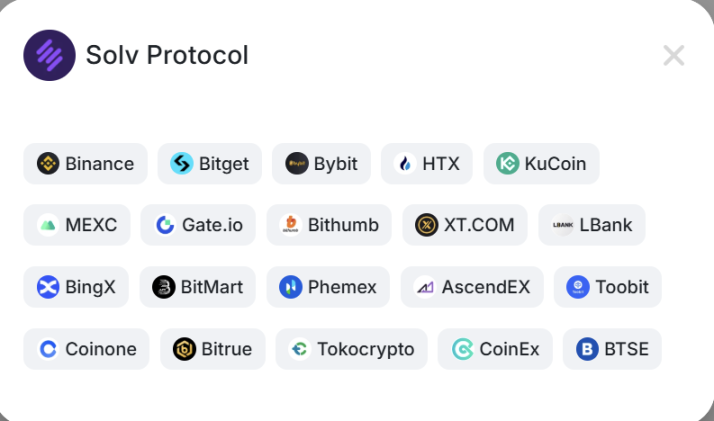The height and width of the screenshot is (421, 714).
Task: Click the BingX logo icon
Action: tap(48, 288)
